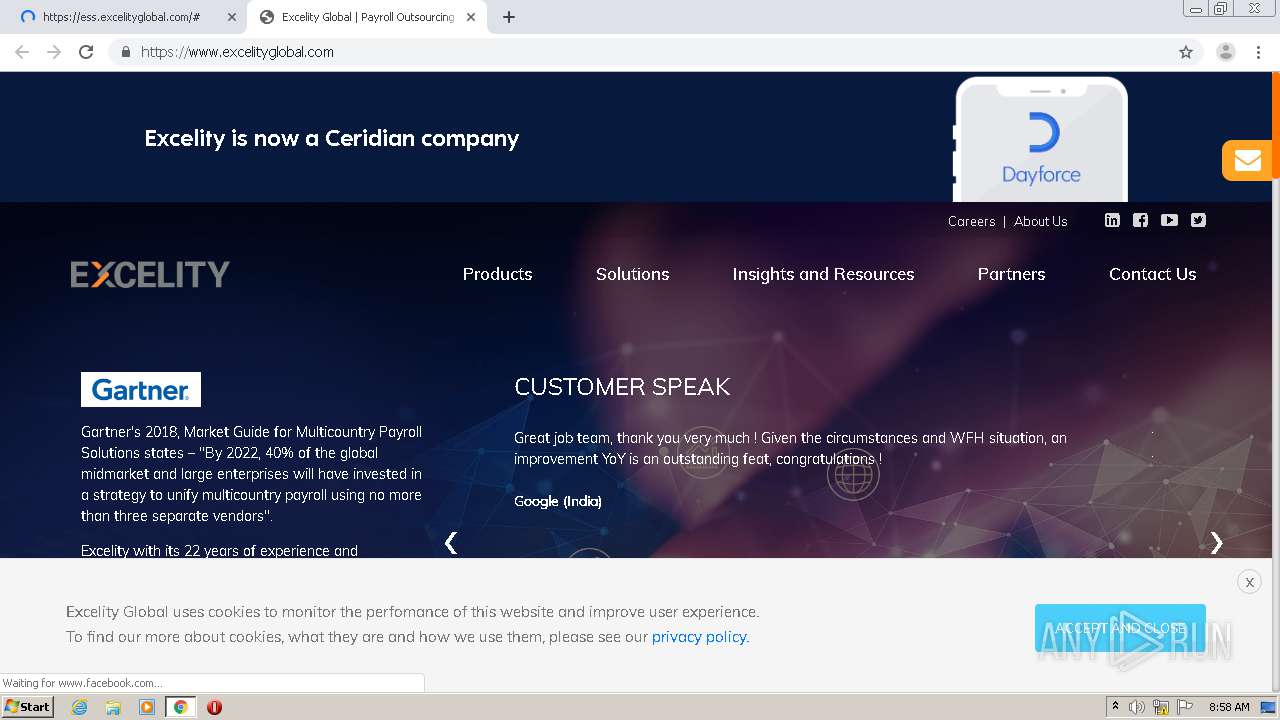The image size is (1280, 720).
Task: Open the Windows Start menu
Action: 27,707
